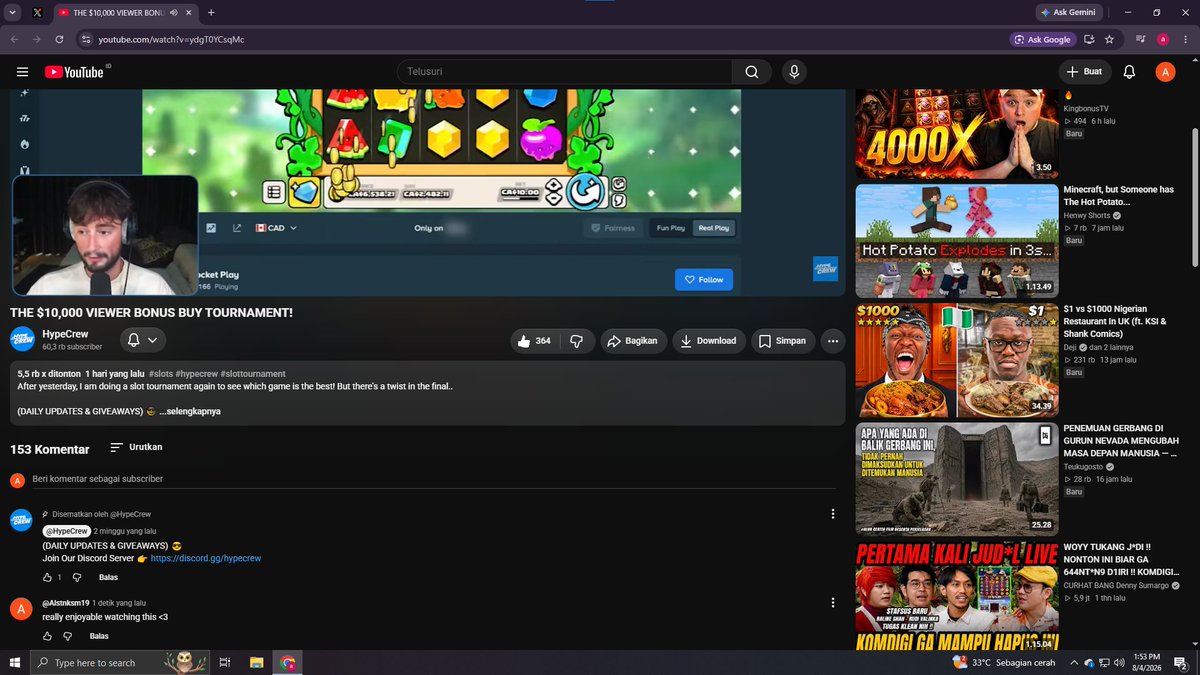Dislike the Alstnksm19 comment

pyautogui.click(x=68, y=636)
